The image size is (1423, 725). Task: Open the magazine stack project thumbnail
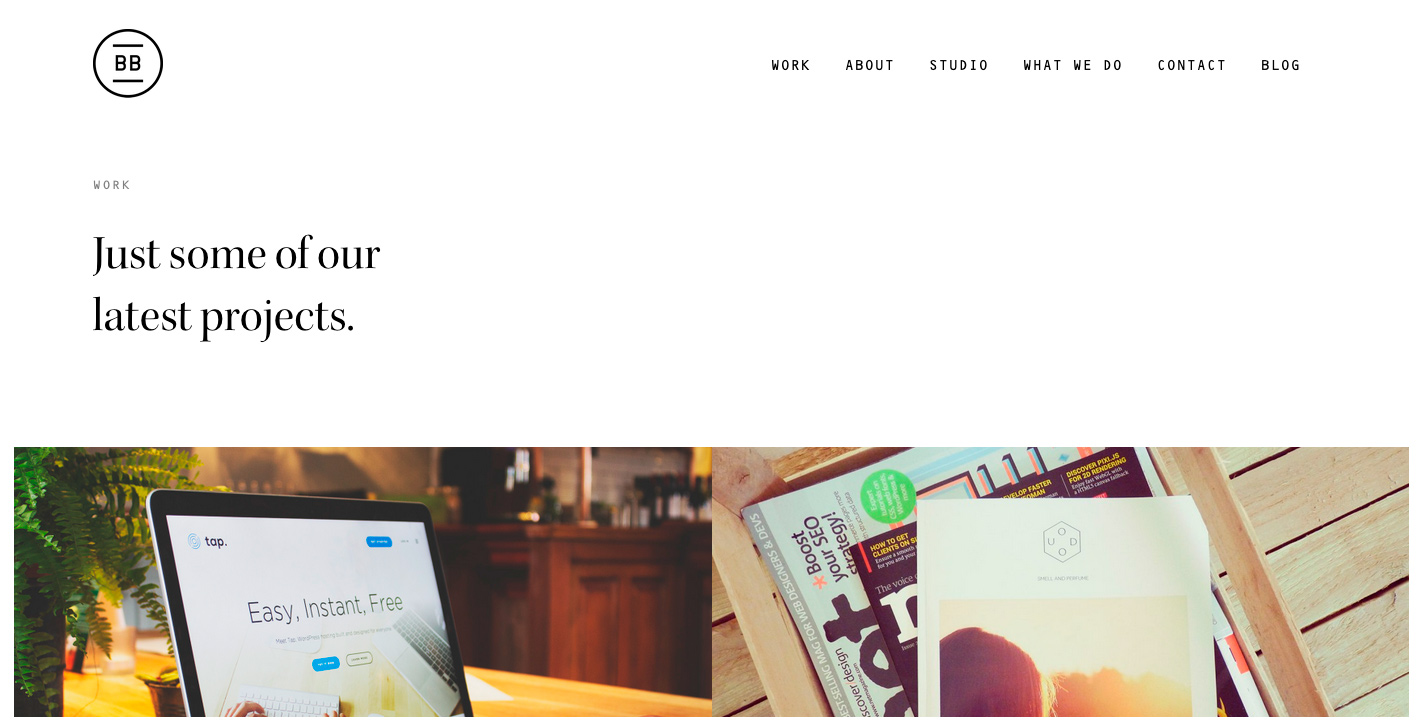tap(1060, 582)
